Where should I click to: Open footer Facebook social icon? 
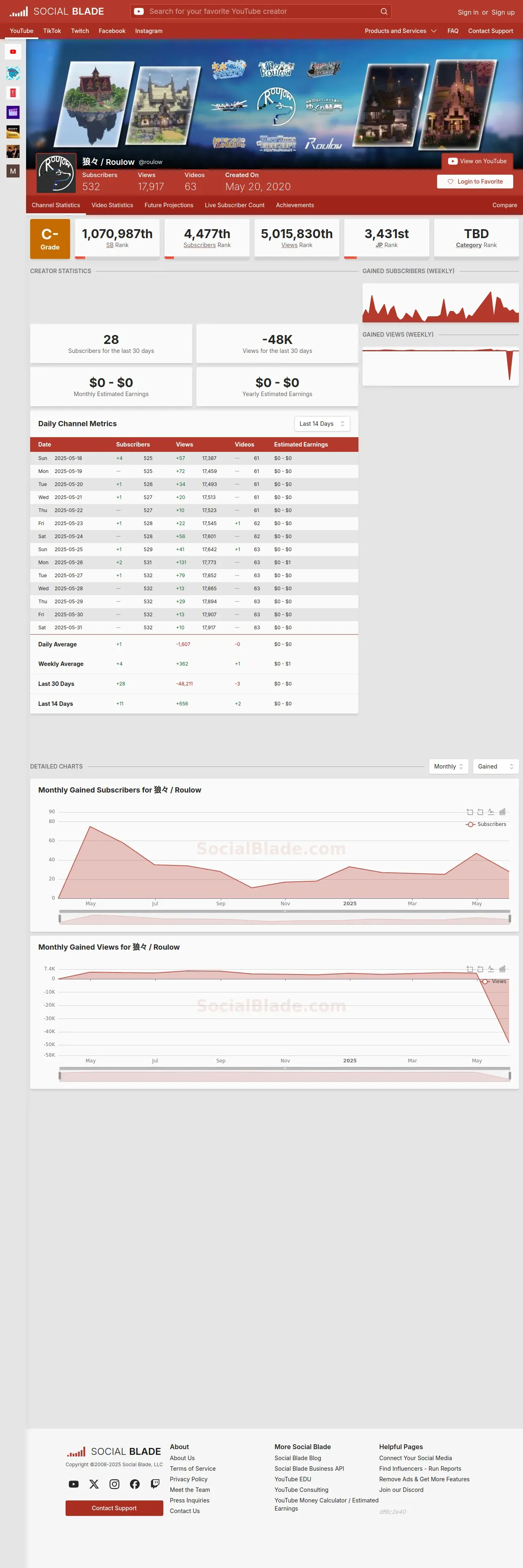pos(134,1484)
